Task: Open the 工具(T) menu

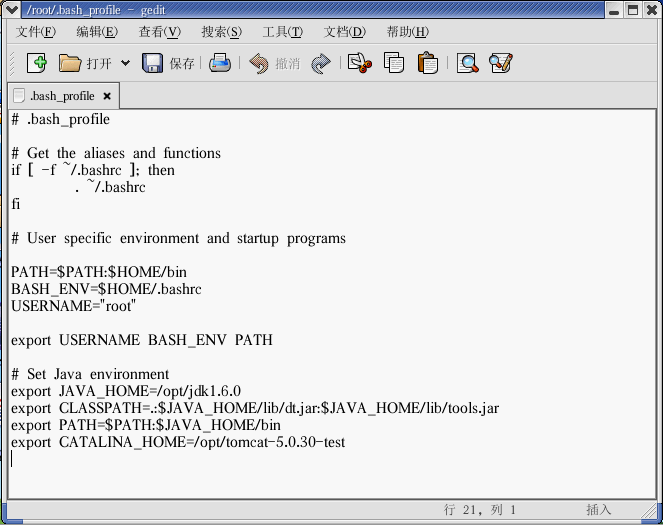Action: (x=282, y=32)
